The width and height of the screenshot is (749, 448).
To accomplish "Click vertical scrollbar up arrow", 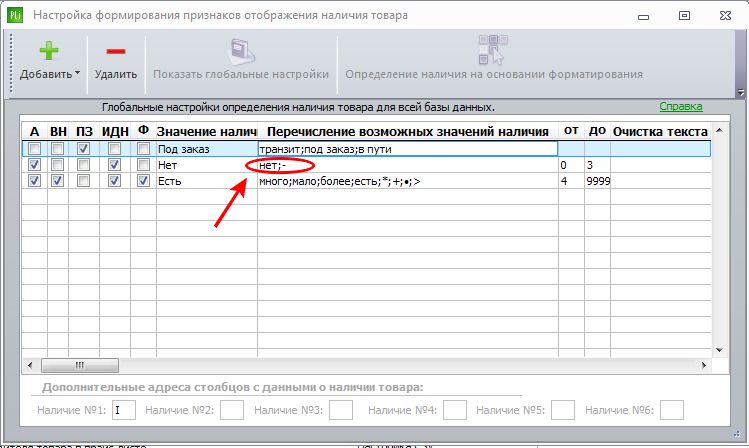I will click(719, 130).
